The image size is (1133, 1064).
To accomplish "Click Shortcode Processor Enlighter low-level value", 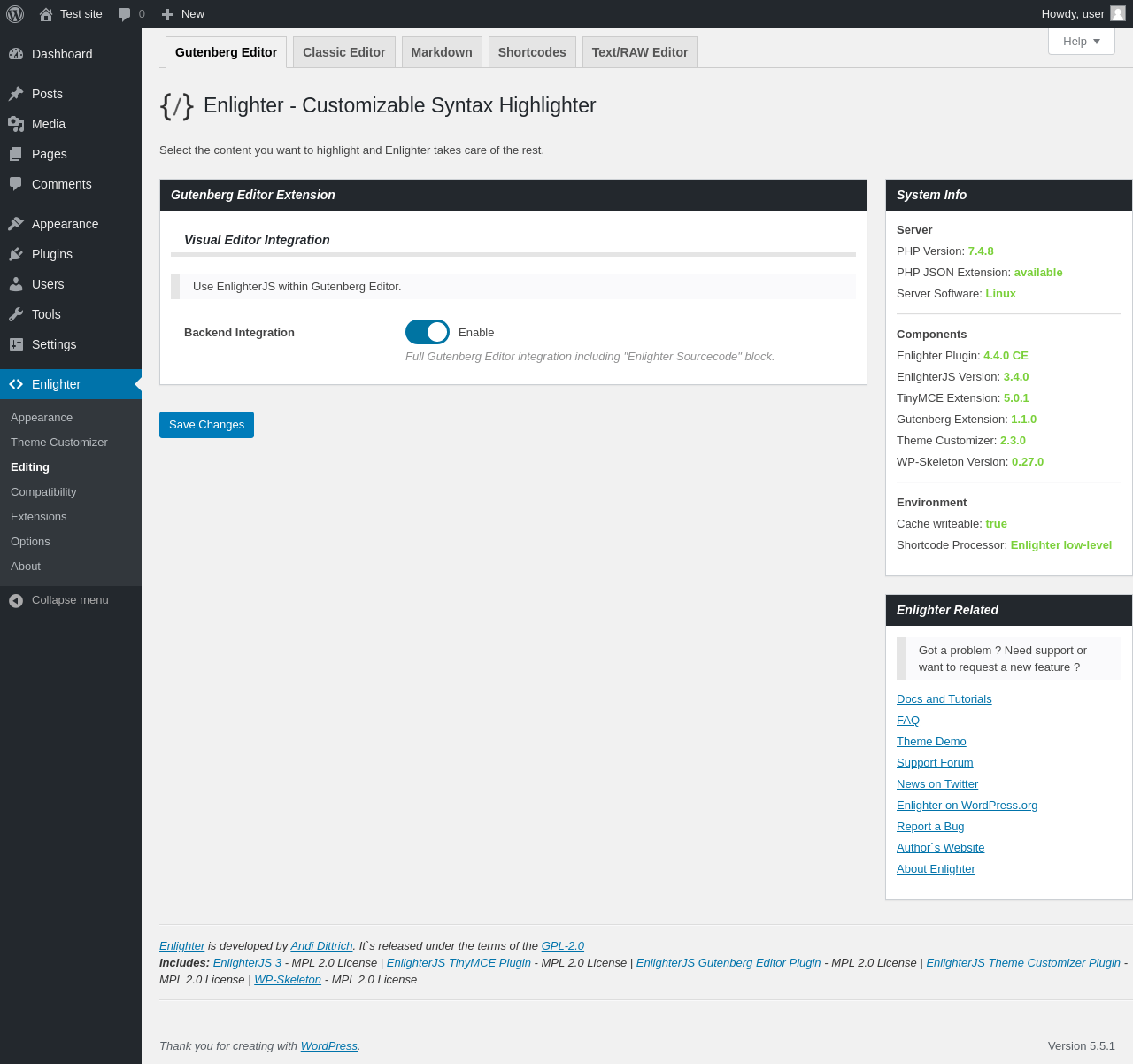I will [1061, 545].
